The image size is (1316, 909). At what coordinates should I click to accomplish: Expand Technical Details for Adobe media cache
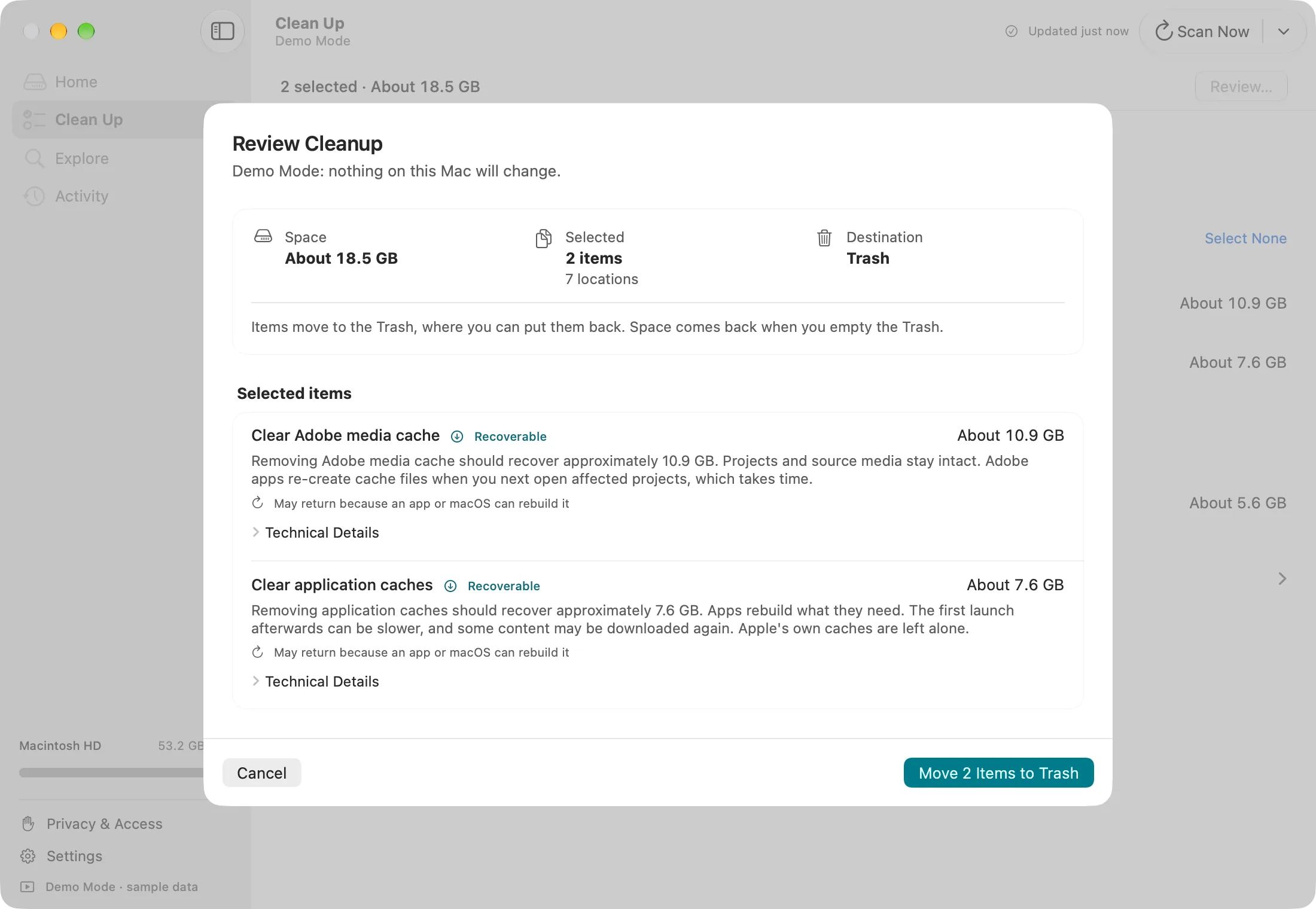pos(315,532)
